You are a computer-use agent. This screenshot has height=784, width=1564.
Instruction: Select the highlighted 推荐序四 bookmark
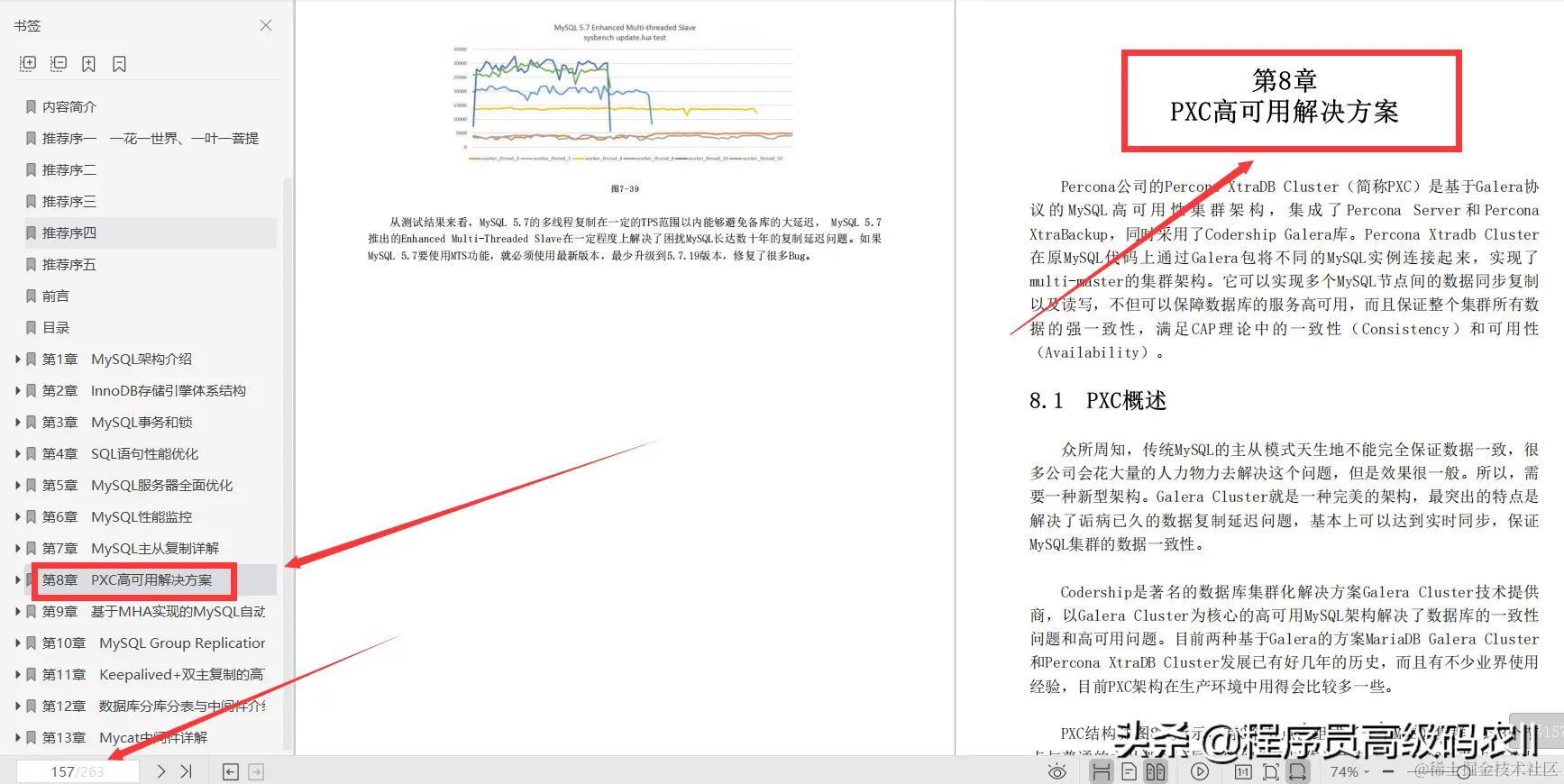tap(150, 232)
